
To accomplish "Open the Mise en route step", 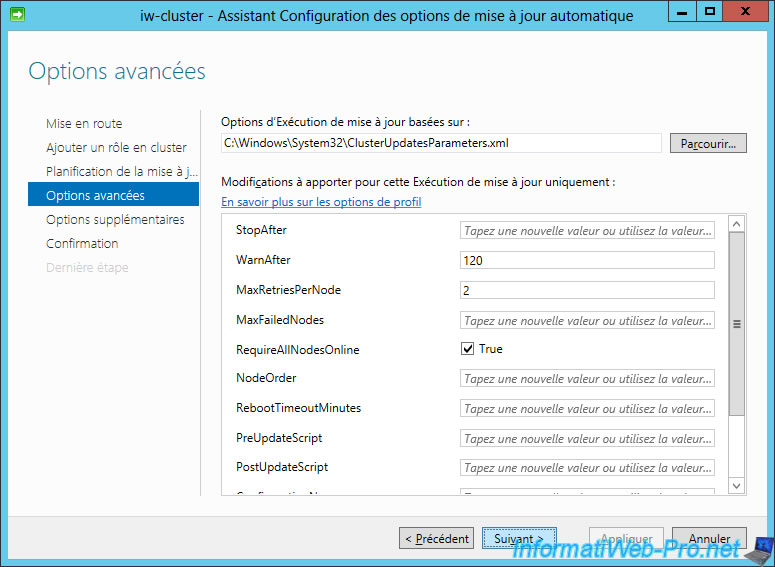I will click(x=84, y=124).
